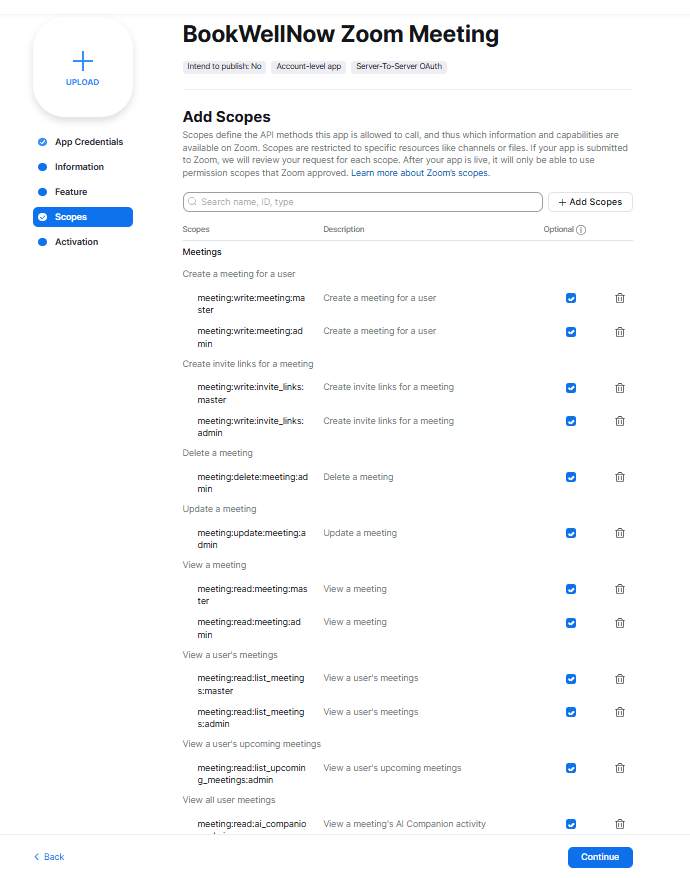Click the BookWellNow Zoom Meeting title
The height and width of the screenshot is (878, 690).
tap(341, 34)
